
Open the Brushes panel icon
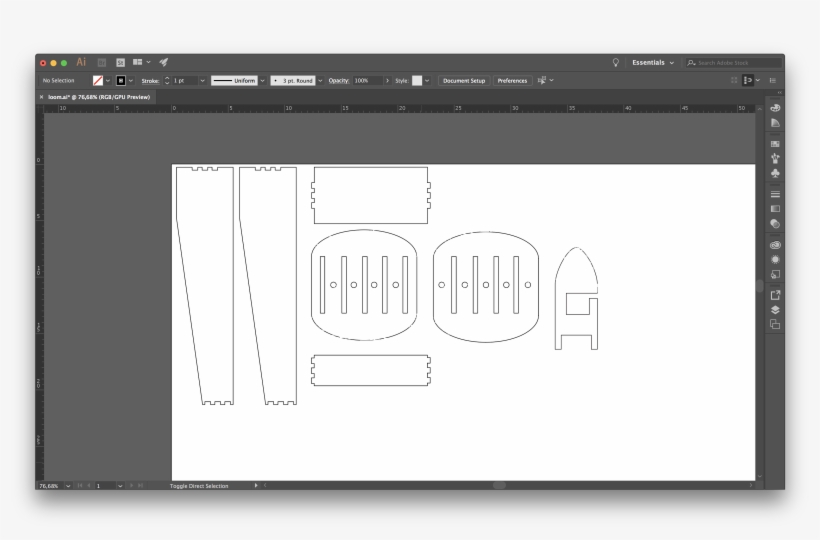775,158
